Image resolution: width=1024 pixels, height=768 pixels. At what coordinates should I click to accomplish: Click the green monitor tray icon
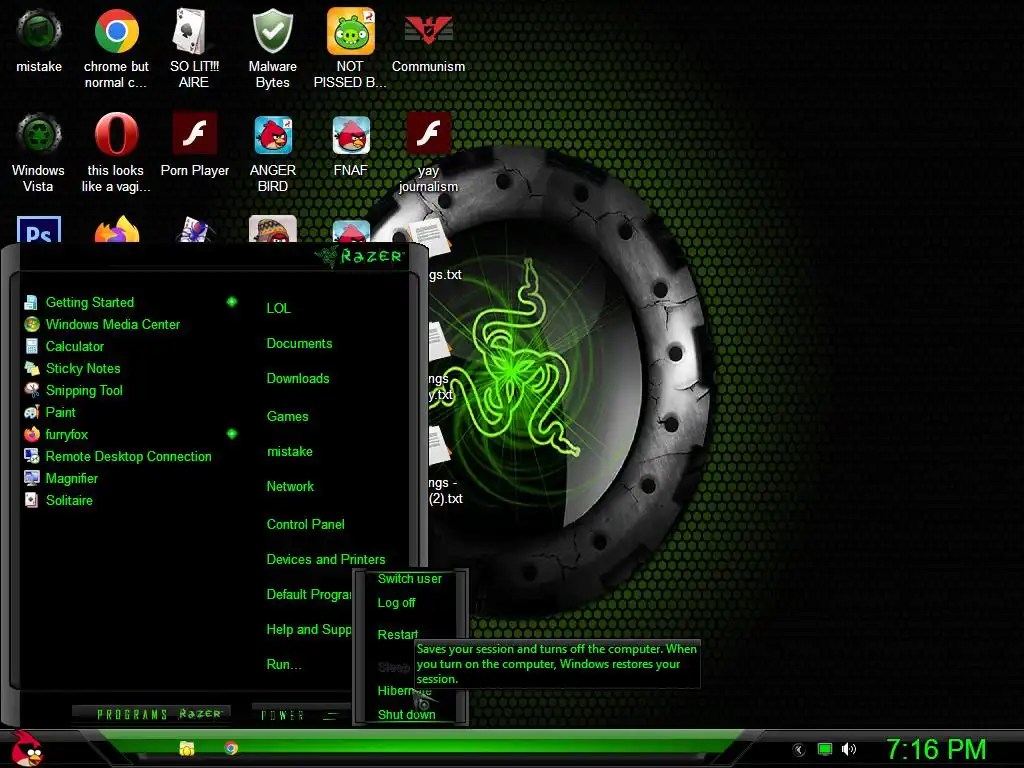pos(825,749)
